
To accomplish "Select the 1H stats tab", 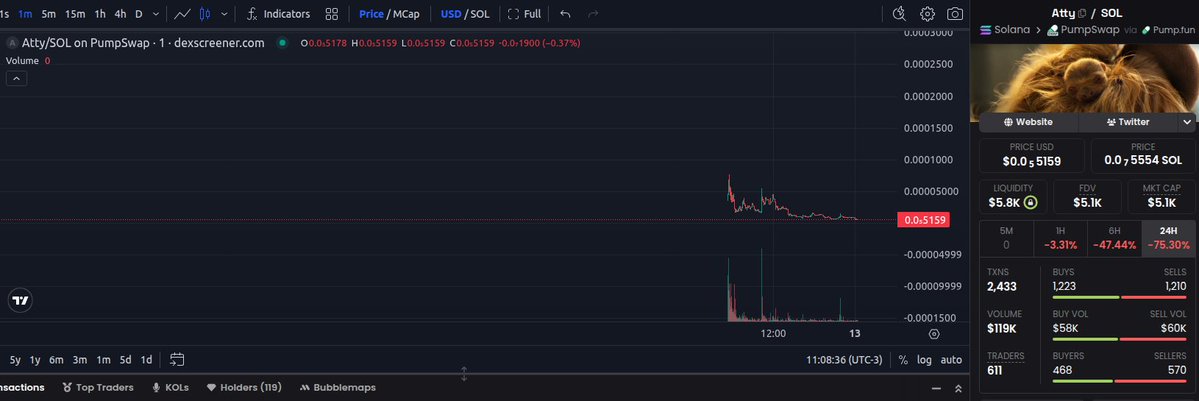I will point(1060,238).
